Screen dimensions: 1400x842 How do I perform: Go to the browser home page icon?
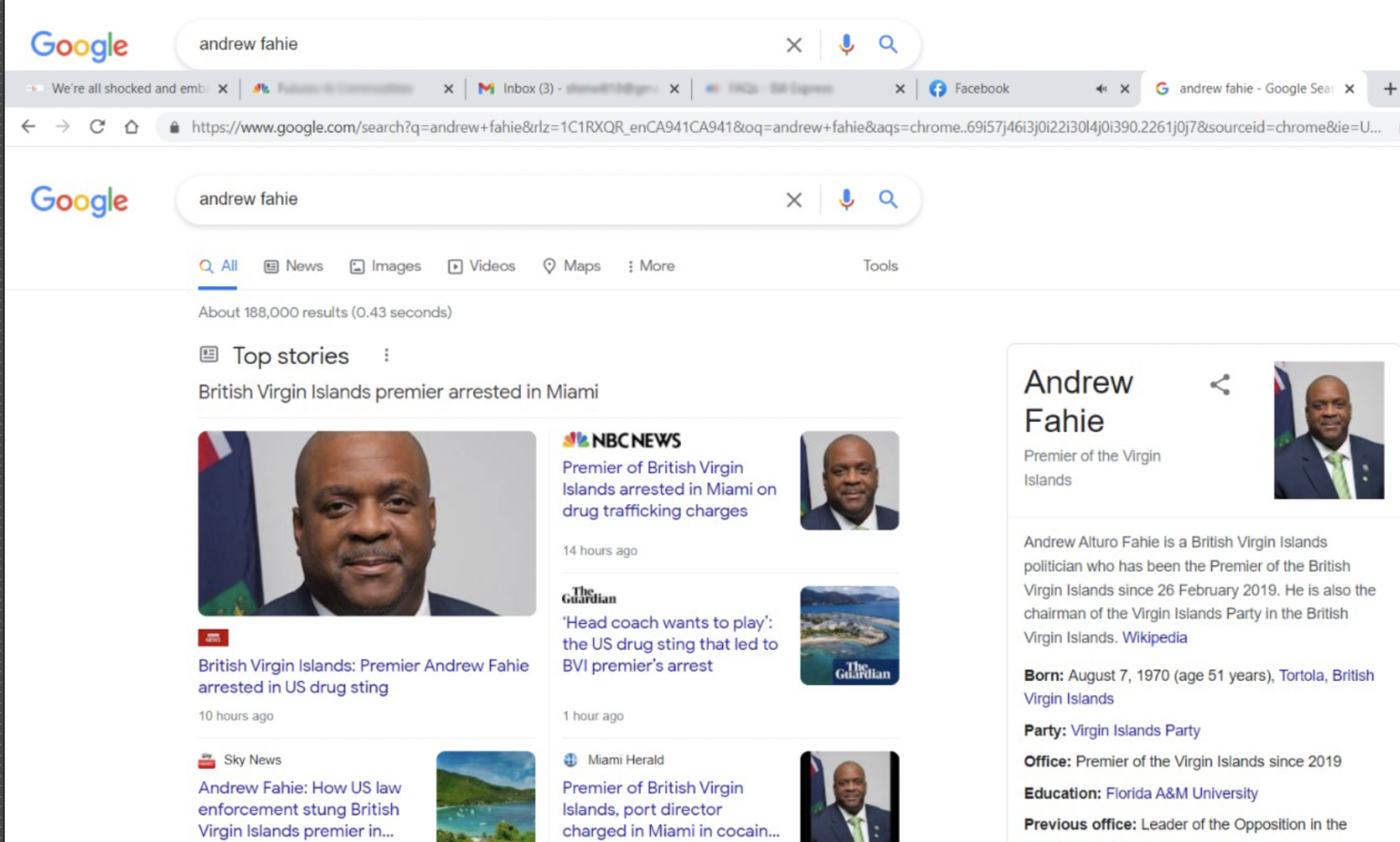[131, 126]
